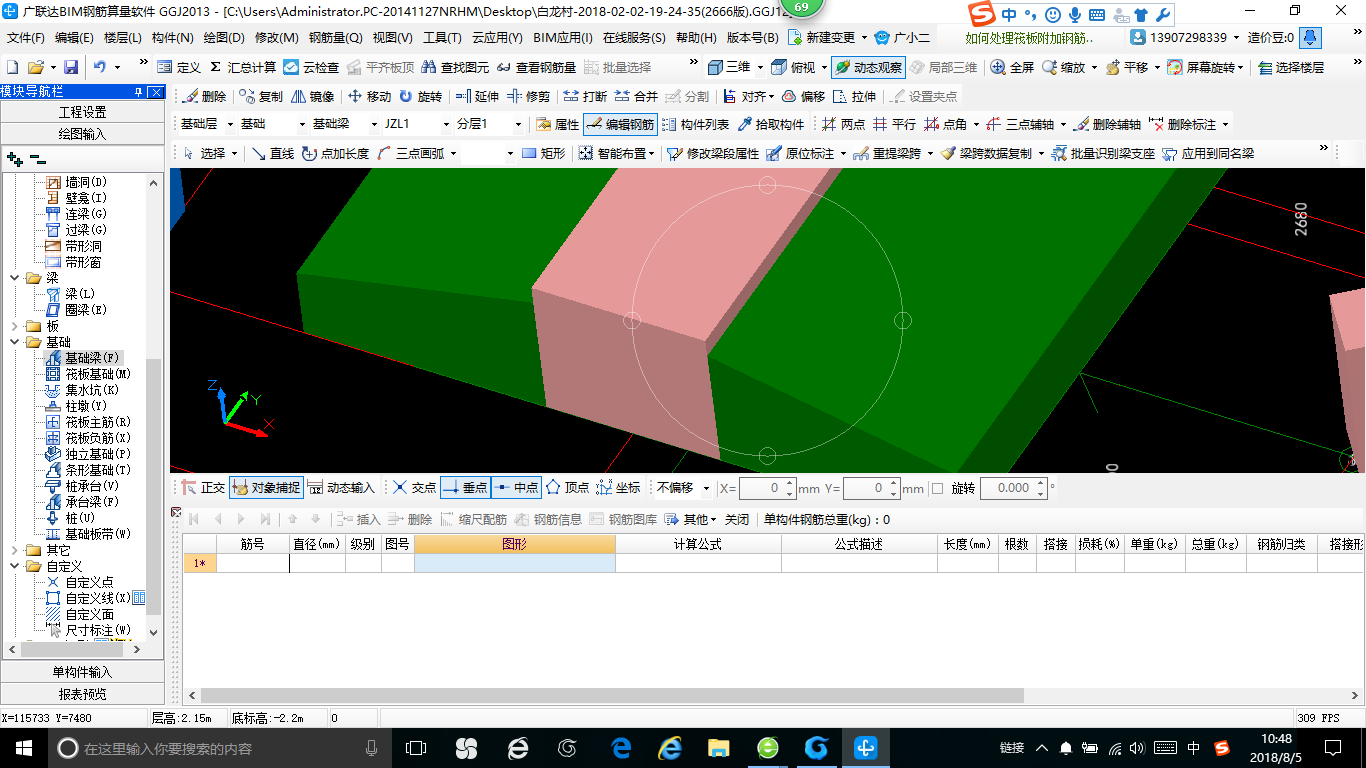
Task: Toggle 对象捕捉 object snap
Action: click(x=265, y=488)
